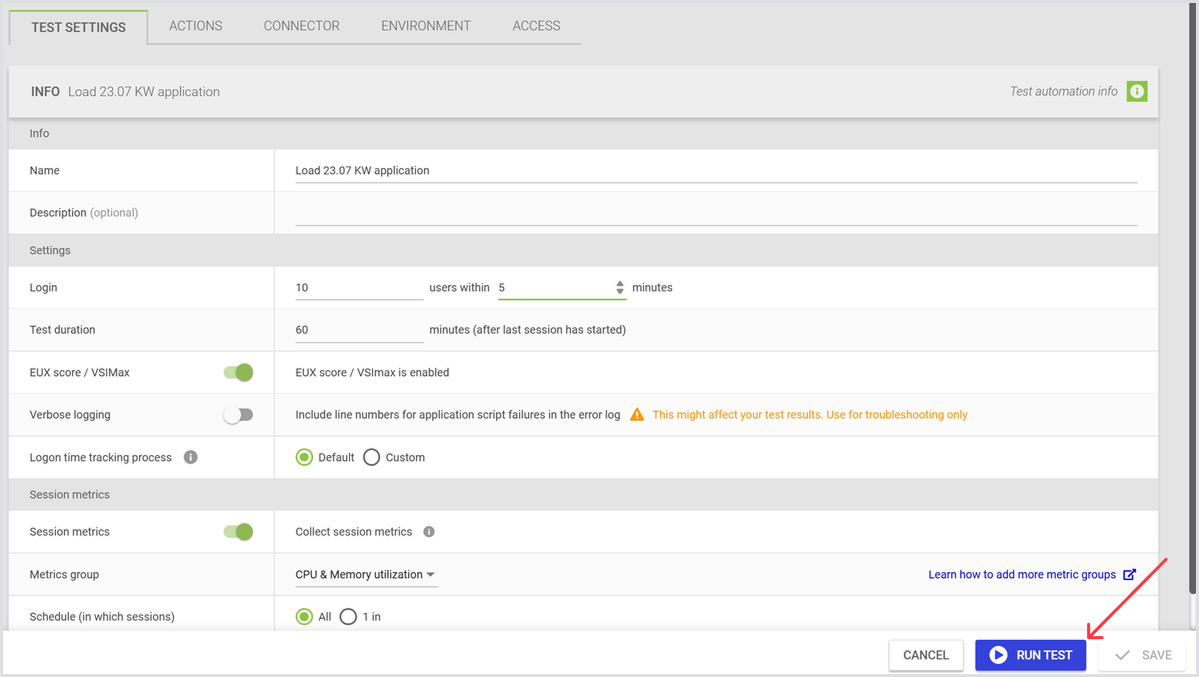Click into the Description input field
This screenshot has width=1199, height=677.
click(716, 213)
